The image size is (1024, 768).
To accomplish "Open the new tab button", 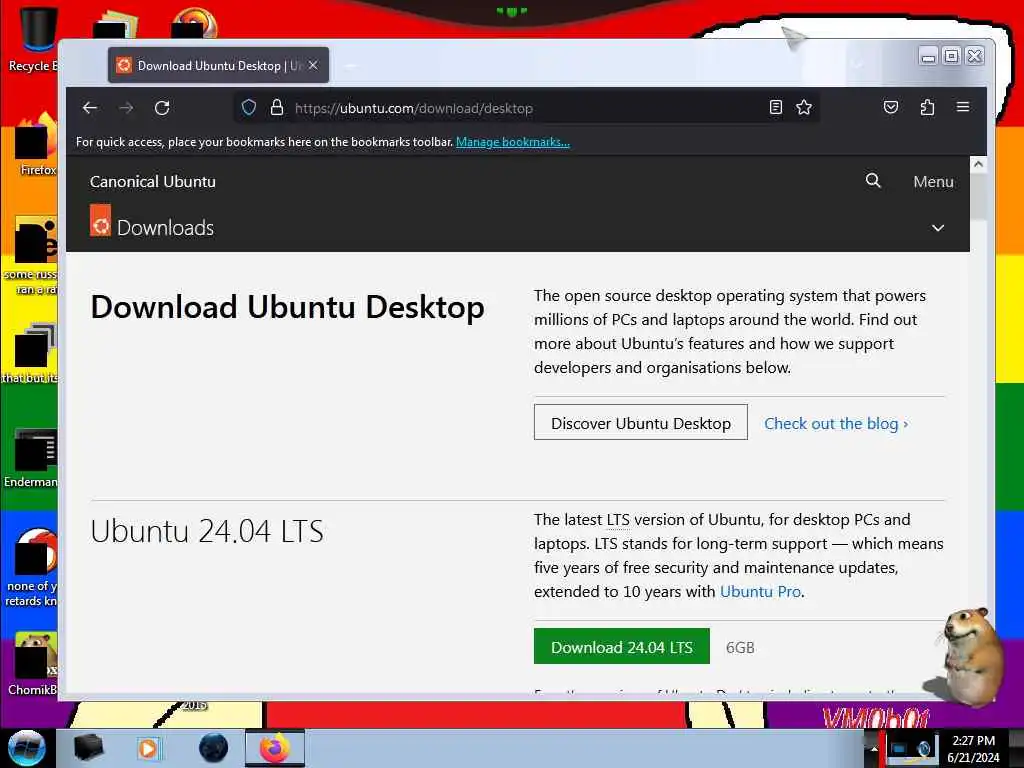I will (351, 65).
